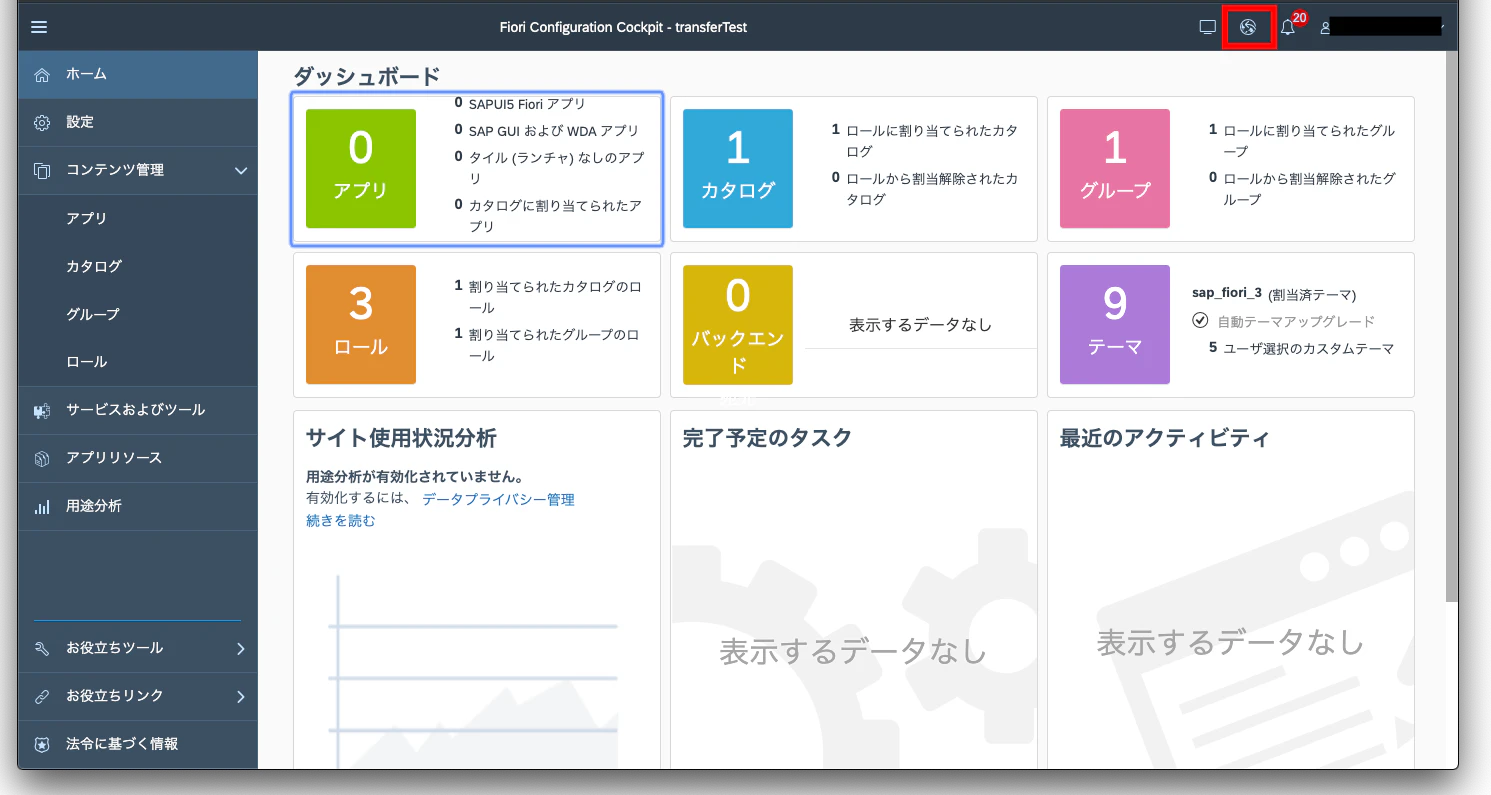Open the purple テーマ tile
1491x795 pixels.
coord(1115,324)
